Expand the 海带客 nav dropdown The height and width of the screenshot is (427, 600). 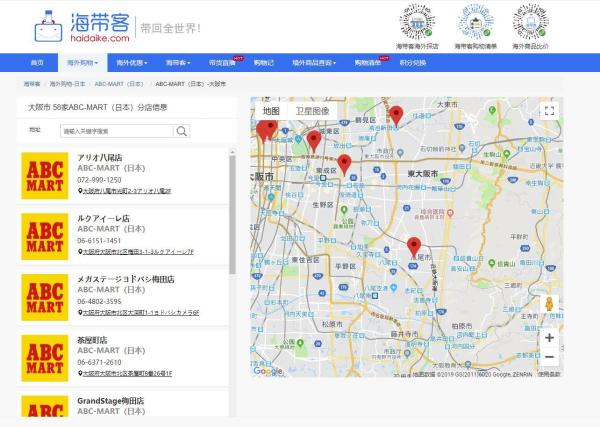click(x=178, y=63)
